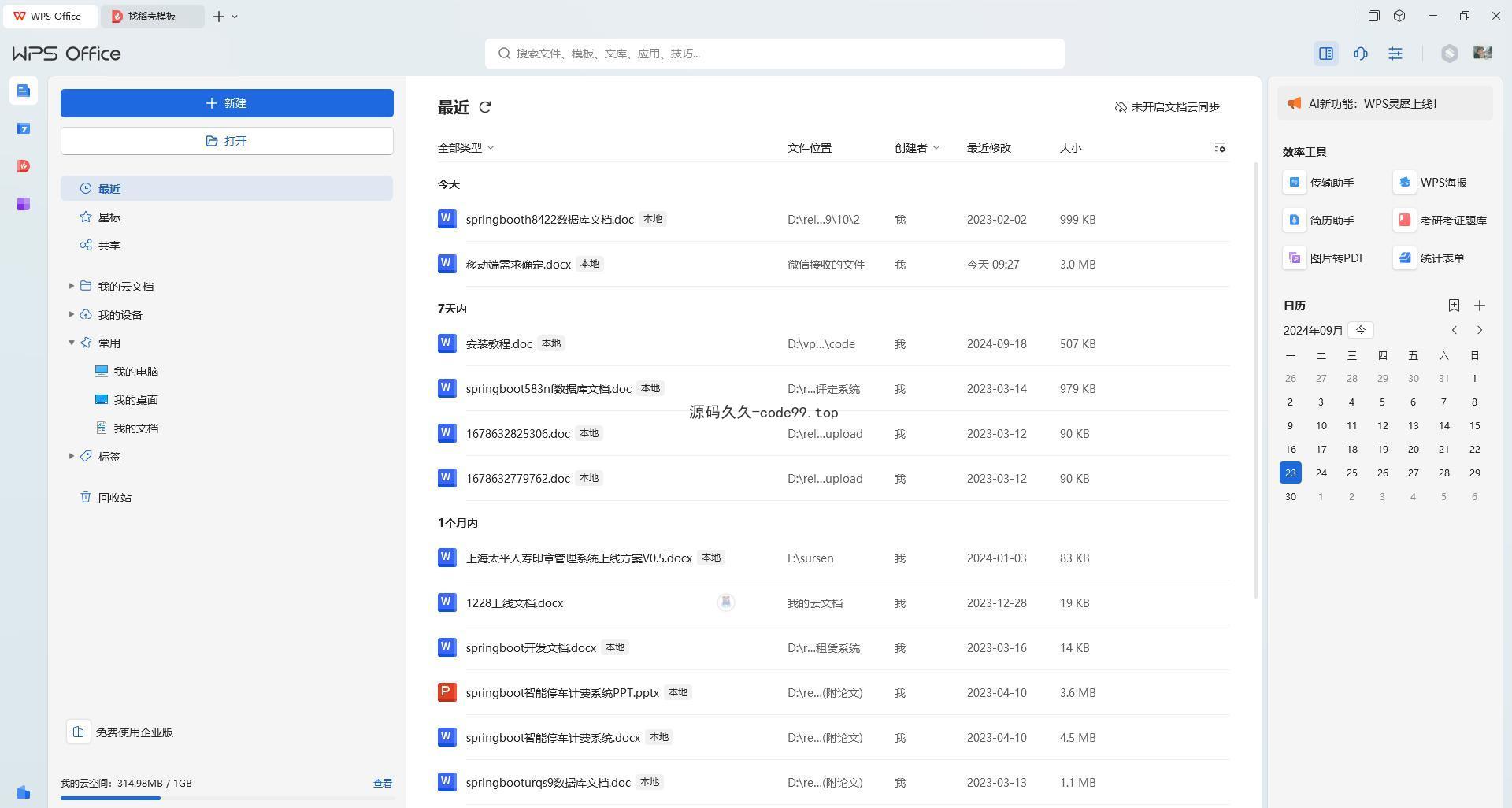This screenshot has width=1512, height=808.
Task: Launch the 简历助手 tool
Action: (1319, 221)
